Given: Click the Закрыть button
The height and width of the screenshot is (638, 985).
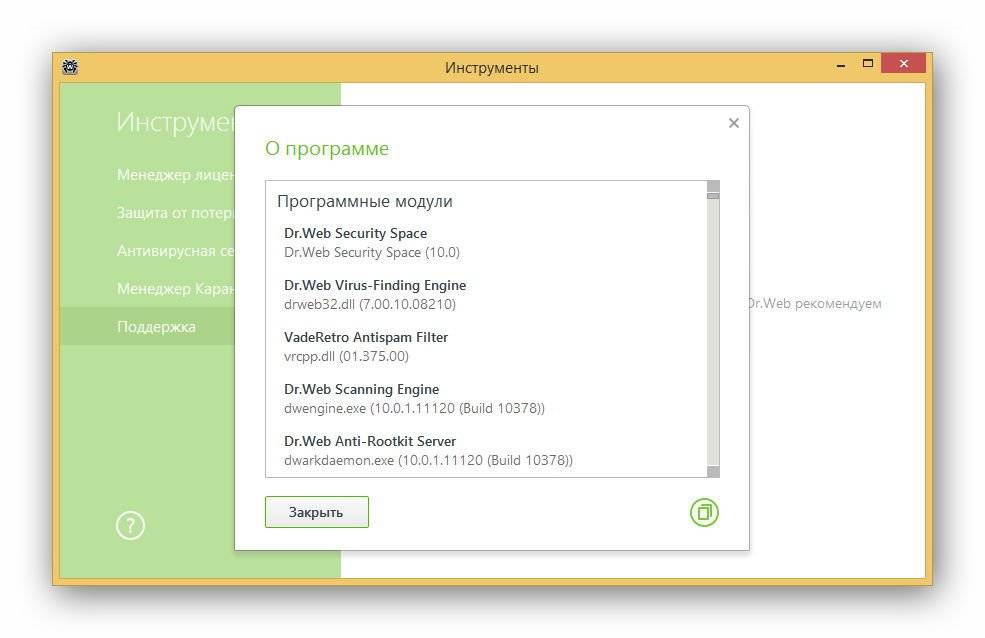Looking at the screenshot, I should pos(317,512).
